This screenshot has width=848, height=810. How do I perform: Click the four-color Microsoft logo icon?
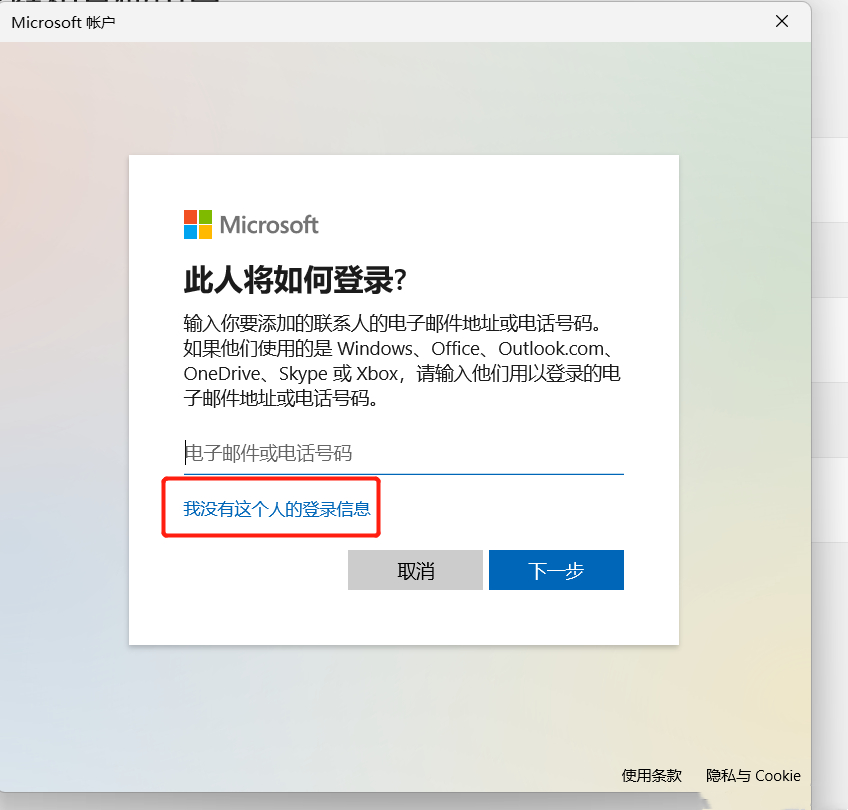click(x=197, y=224)
